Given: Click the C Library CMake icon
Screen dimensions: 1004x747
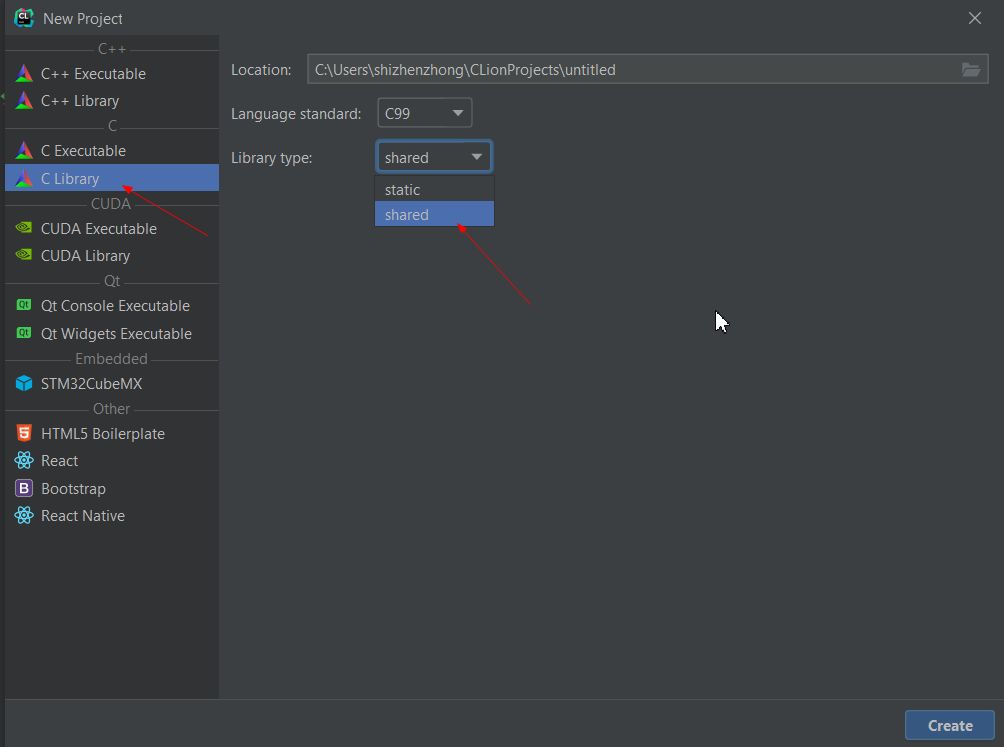Looking at the screenshot, I should point(24,179).
